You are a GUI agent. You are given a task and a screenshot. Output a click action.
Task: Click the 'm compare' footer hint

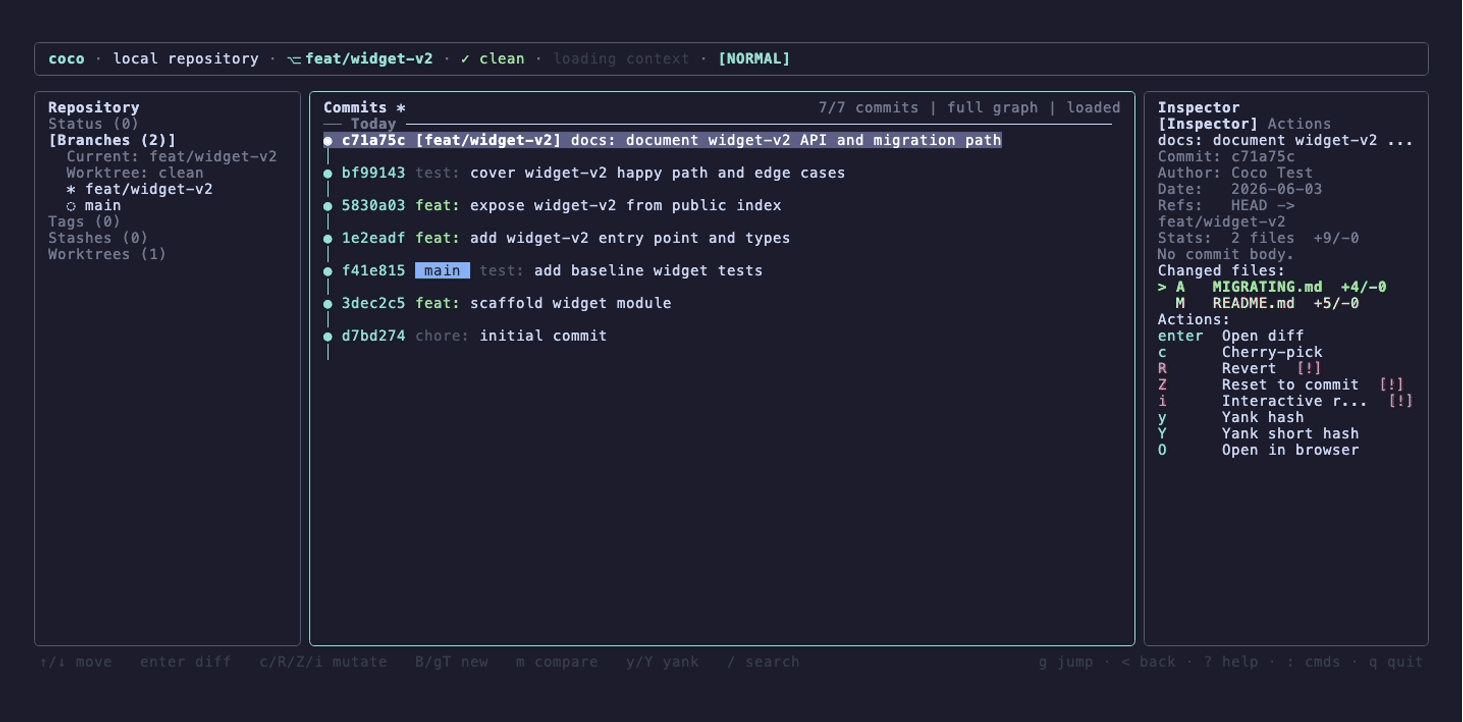pyautogui.click(x=557, y=662)
